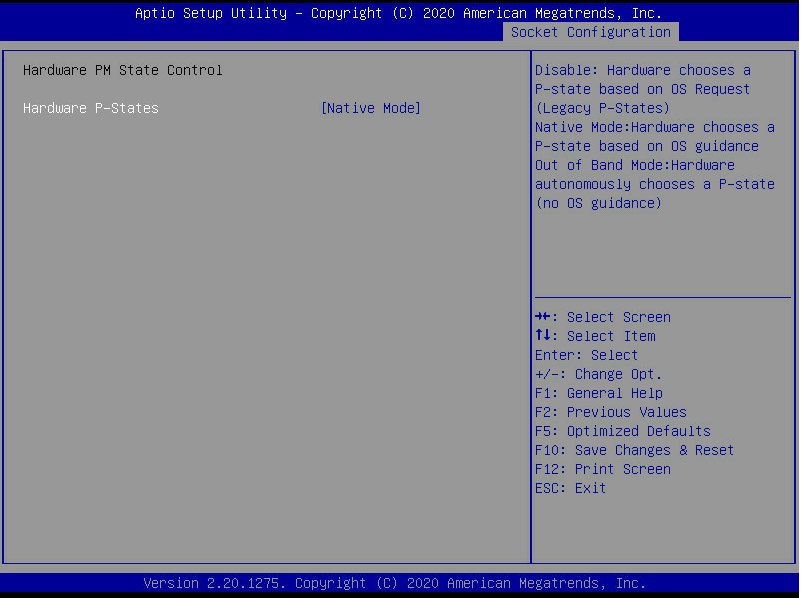Click the Aptio Setup Utility title text
Viewport: 801px width, 598px height.
pyautogui.click(x=398, y=13)
